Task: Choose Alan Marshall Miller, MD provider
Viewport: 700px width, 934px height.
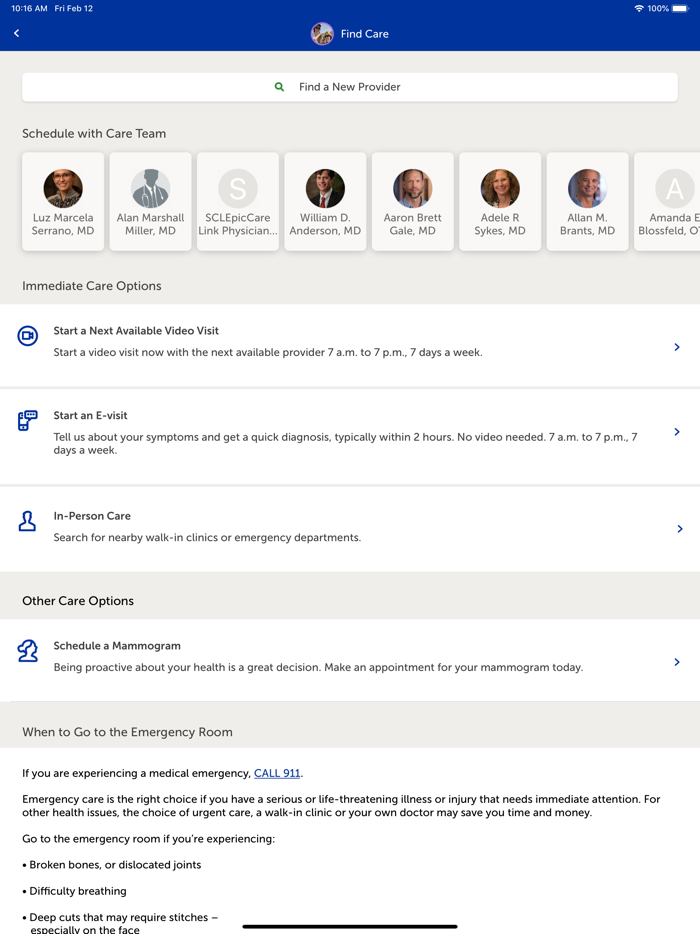Action: click(x=150, y=202)
